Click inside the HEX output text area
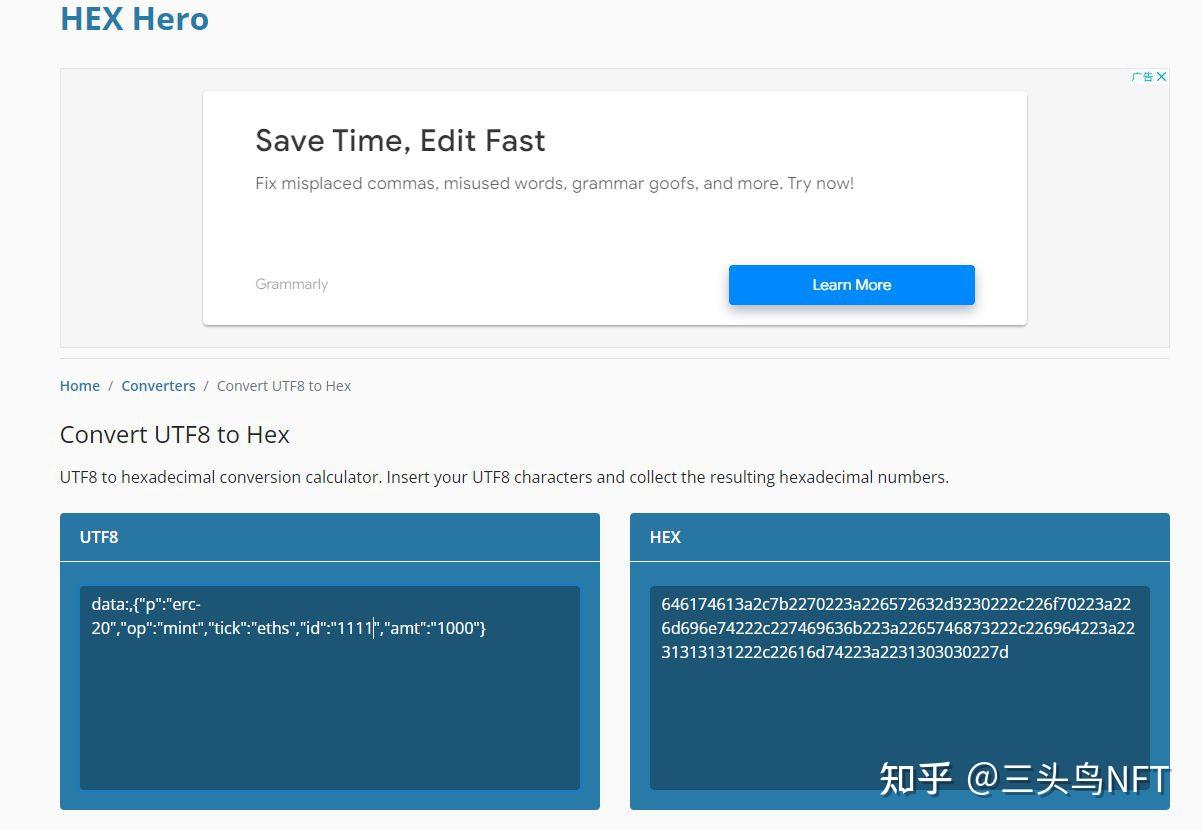The width and height of the screenshot is (1202, 830). pos(900,688)
